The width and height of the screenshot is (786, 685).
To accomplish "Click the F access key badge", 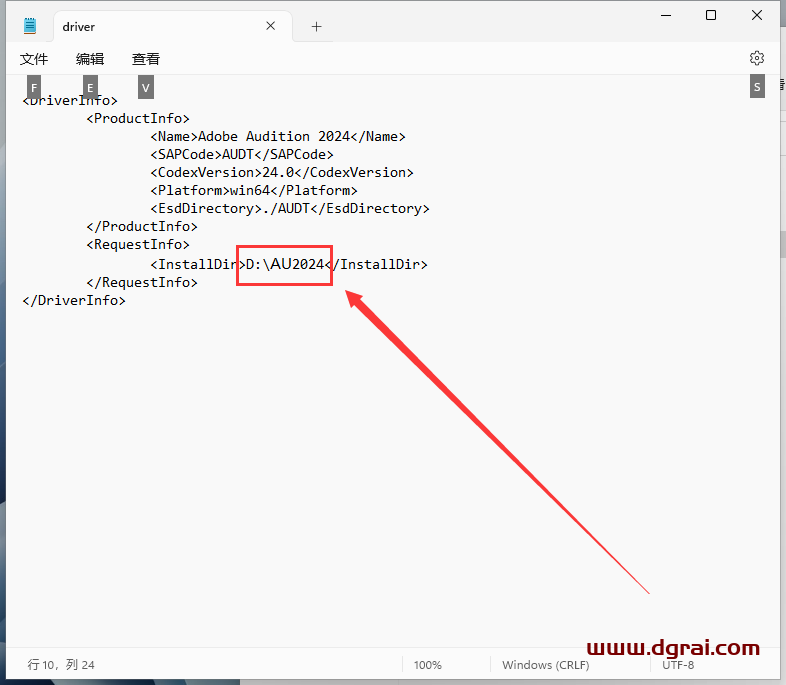I will [34, 87].
